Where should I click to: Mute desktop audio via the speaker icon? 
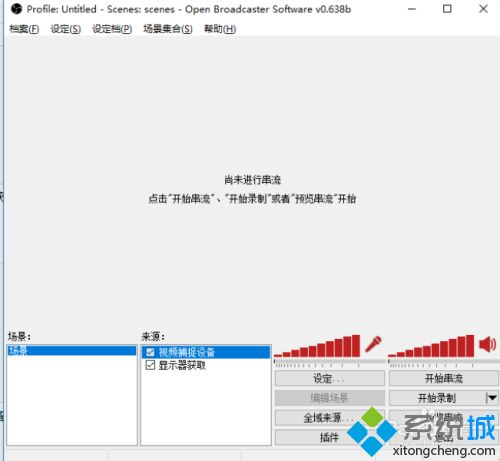[x=488, y=344]
